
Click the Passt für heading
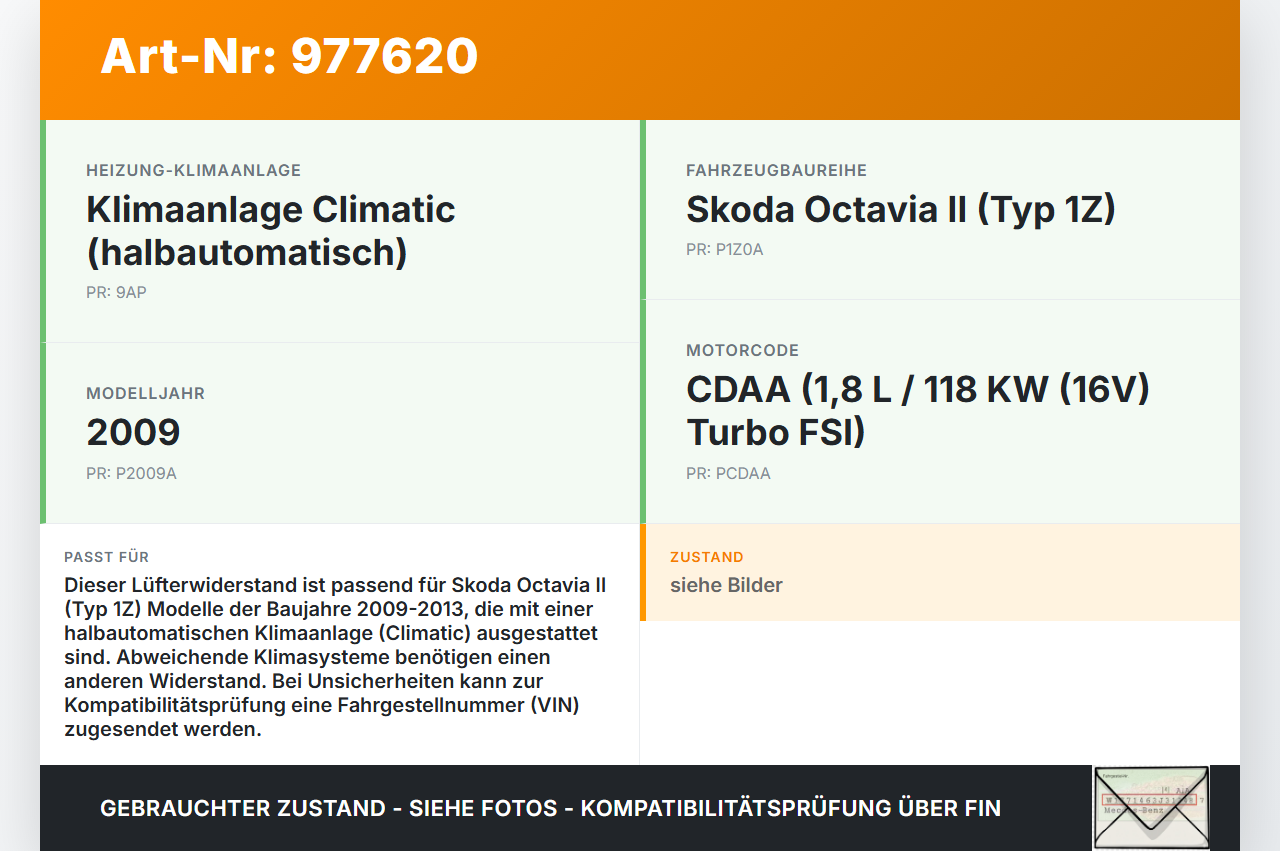[x=106, y=557]
